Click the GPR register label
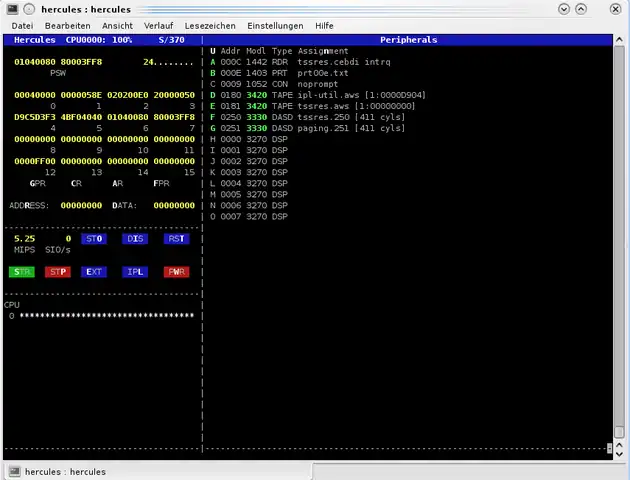This screenshot has width=630, height=480. [37, 184]
